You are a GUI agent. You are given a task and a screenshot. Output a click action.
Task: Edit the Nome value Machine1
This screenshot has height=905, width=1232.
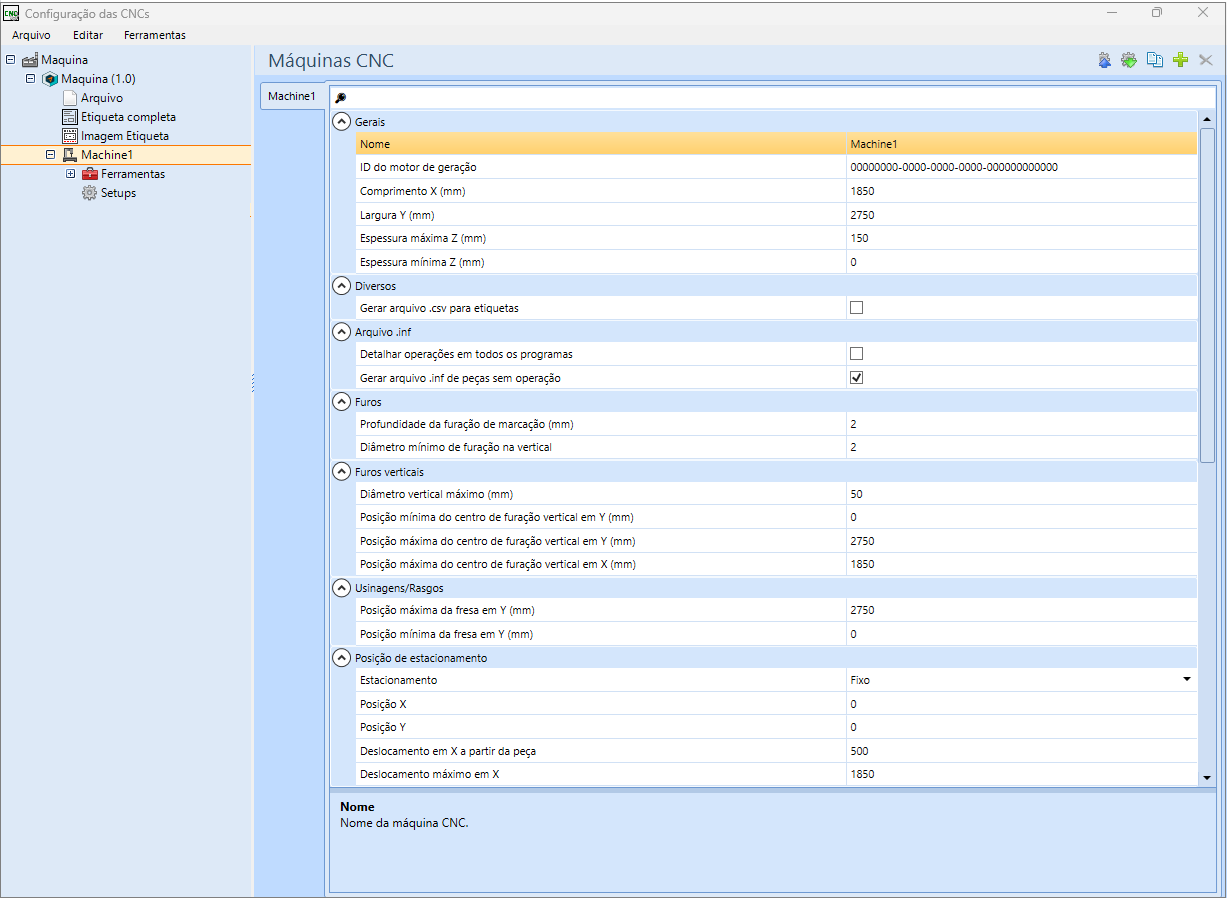tap(1021, 145)
